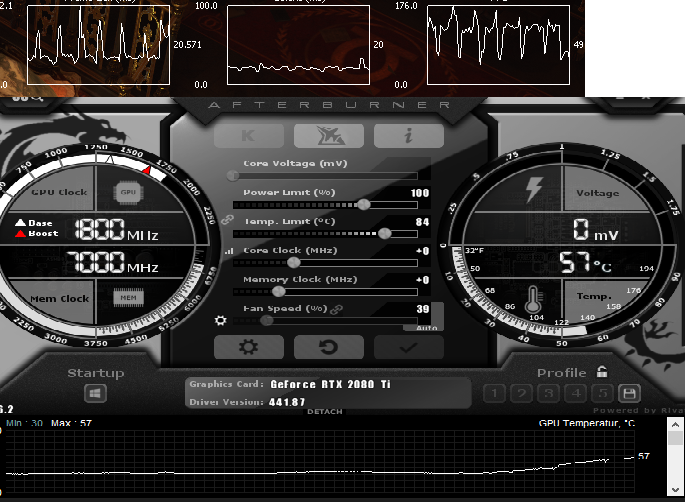Click the 57 °C temperature readout

pyautogui.click(x=586, y=262)
